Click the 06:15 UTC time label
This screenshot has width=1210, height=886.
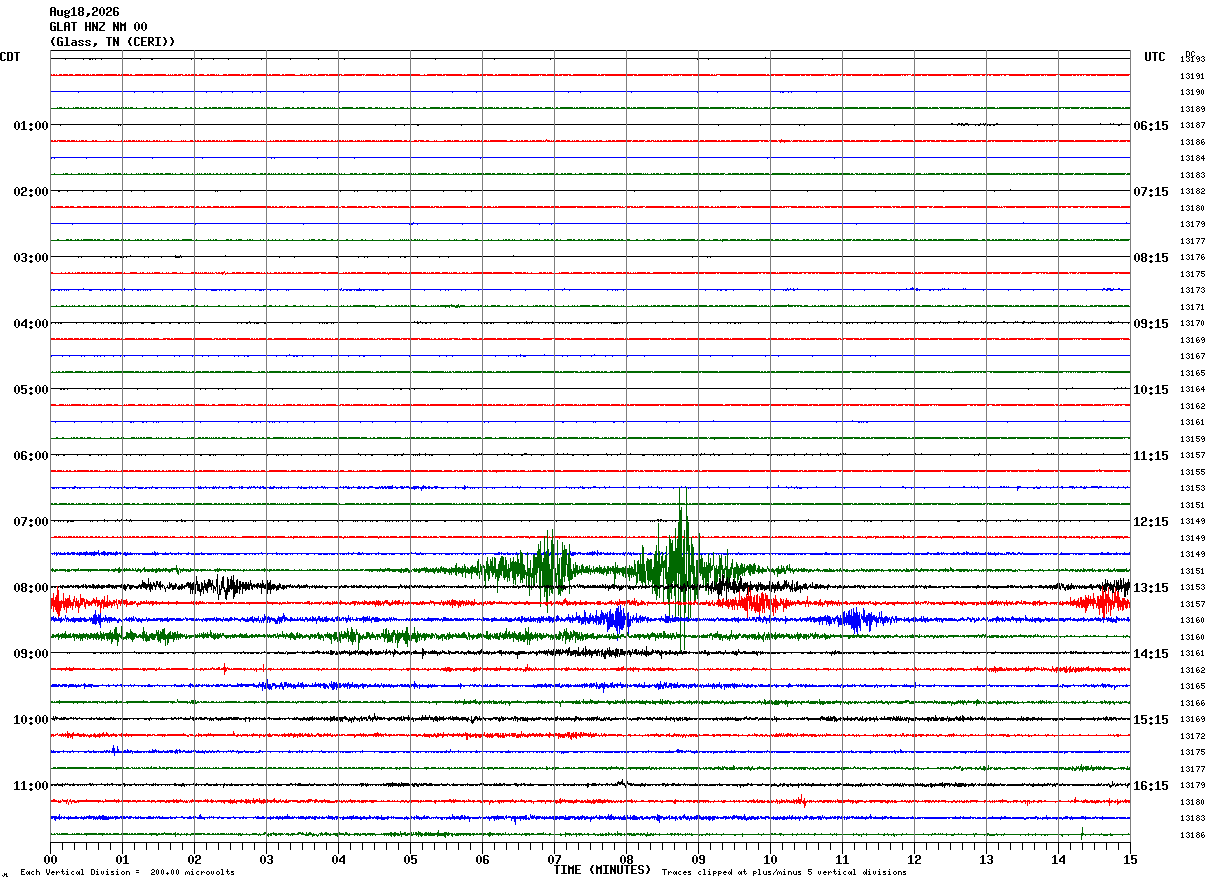click(x=1151, y=126)
